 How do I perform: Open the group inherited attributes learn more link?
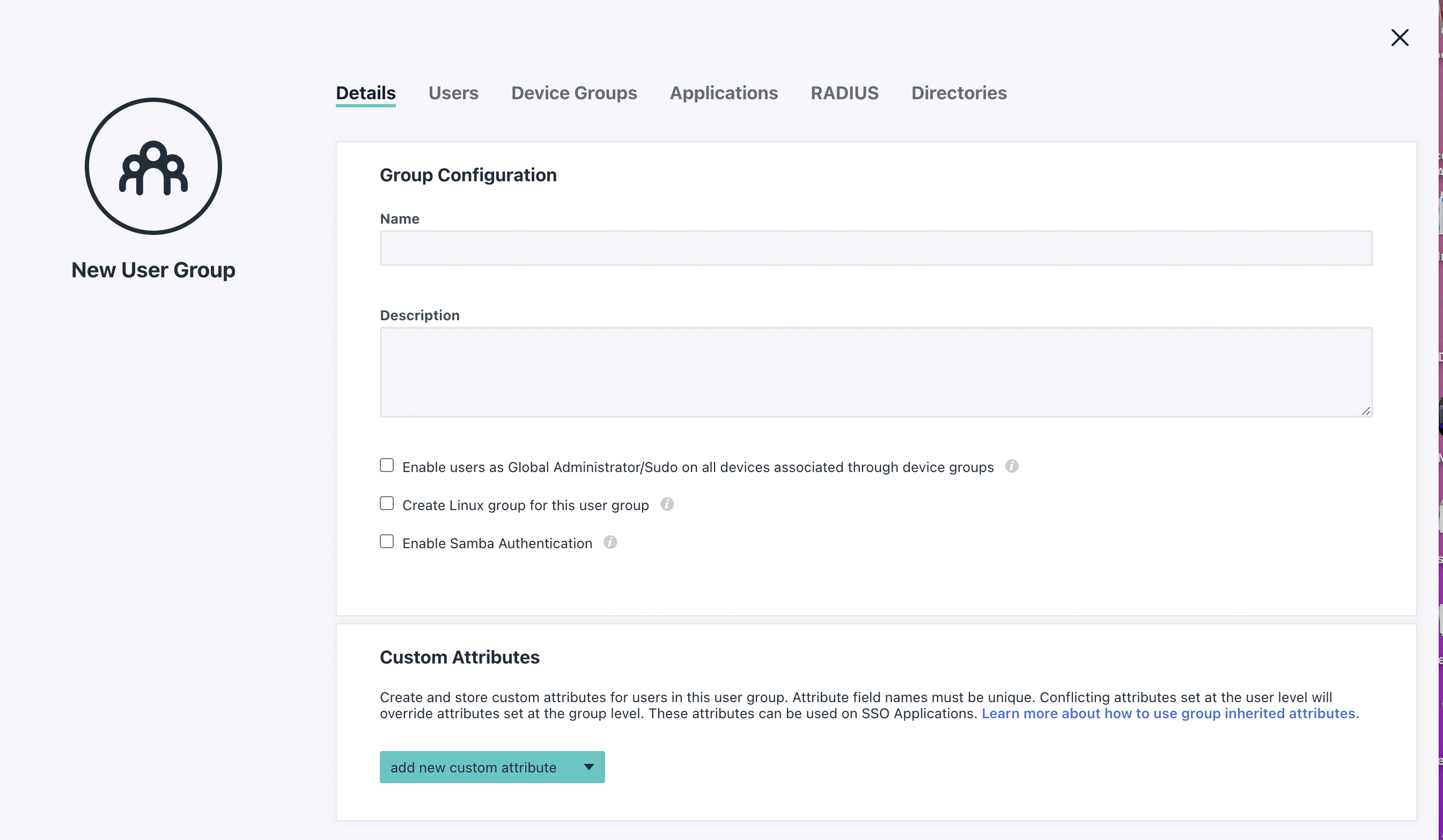pyautogui.click(x=1170, y=713)
